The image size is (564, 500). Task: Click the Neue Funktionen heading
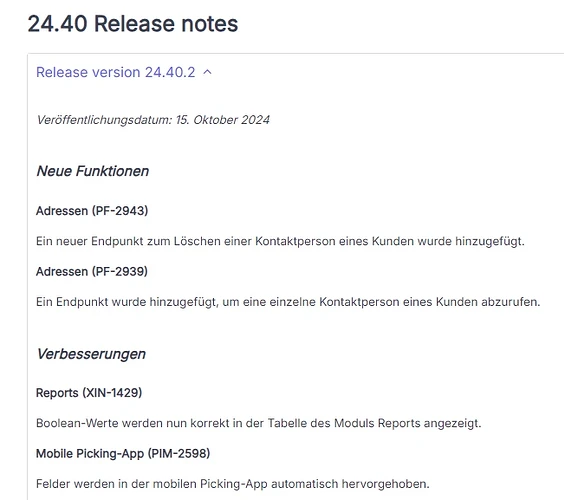point(93,171)
